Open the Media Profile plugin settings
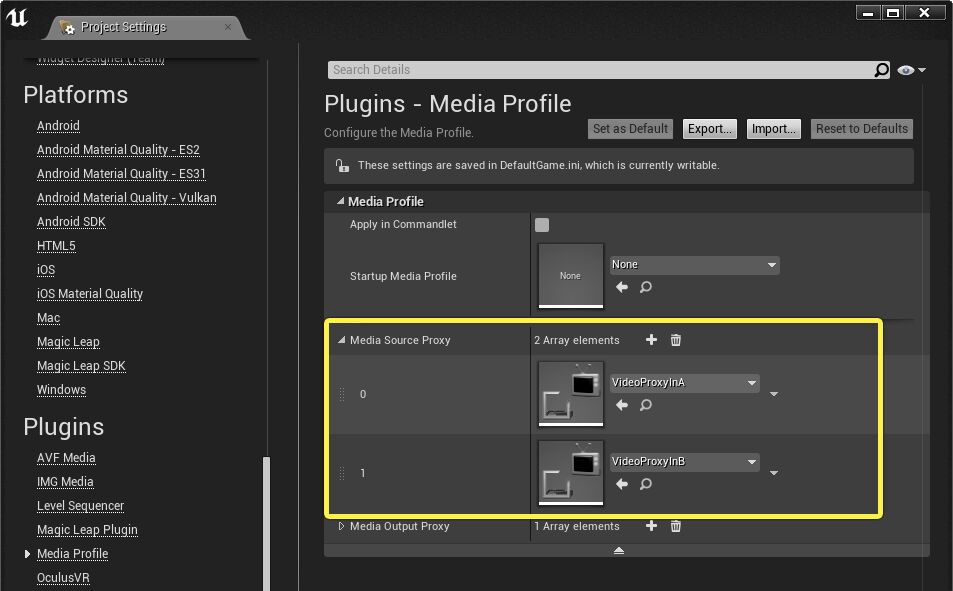The height and width of the screenshot is (591, 953). (x=72, y=553)
